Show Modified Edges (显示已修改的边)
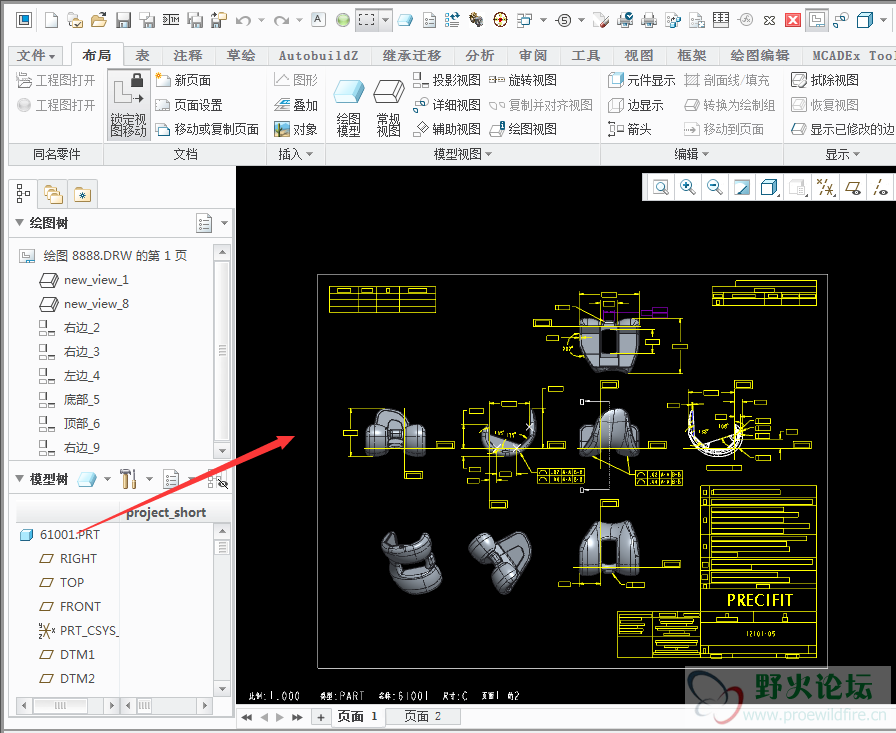Viewport: 896px width, 733px height. [843, 130]
